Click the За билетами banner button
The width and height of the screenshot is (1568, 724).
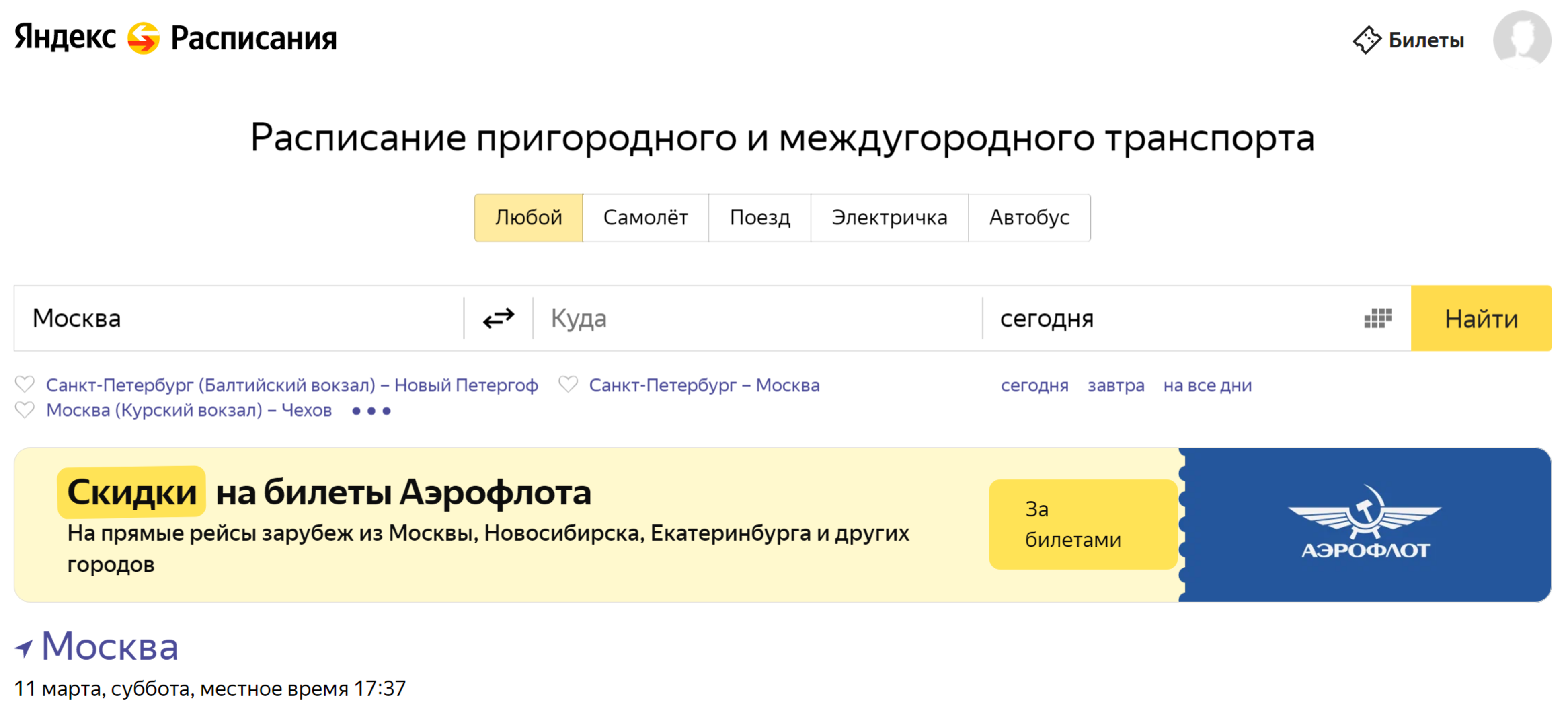[x=1084, y=524]
